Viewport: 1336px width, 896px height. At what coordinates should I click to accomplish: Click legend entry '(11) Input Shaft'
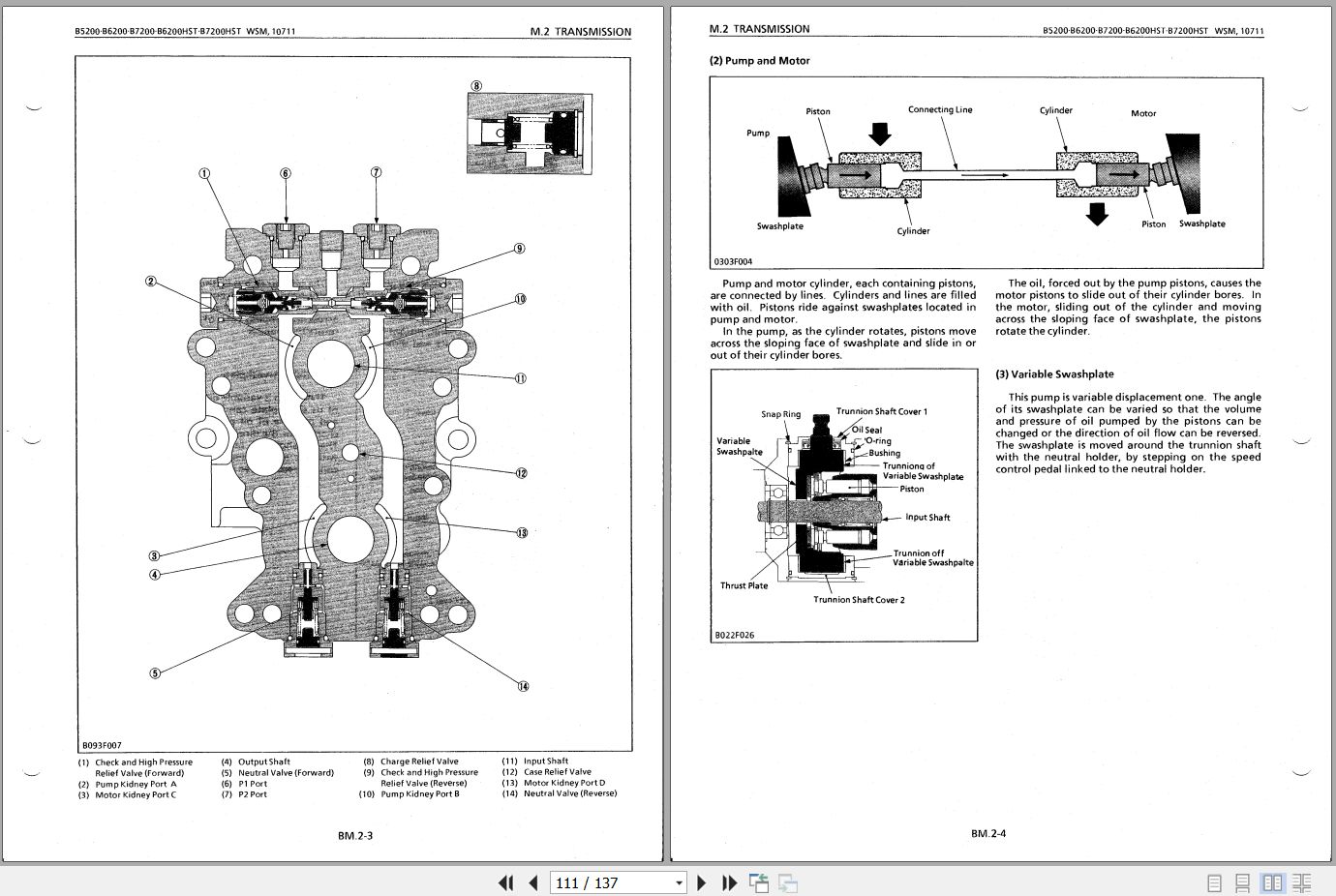point(535,762)
